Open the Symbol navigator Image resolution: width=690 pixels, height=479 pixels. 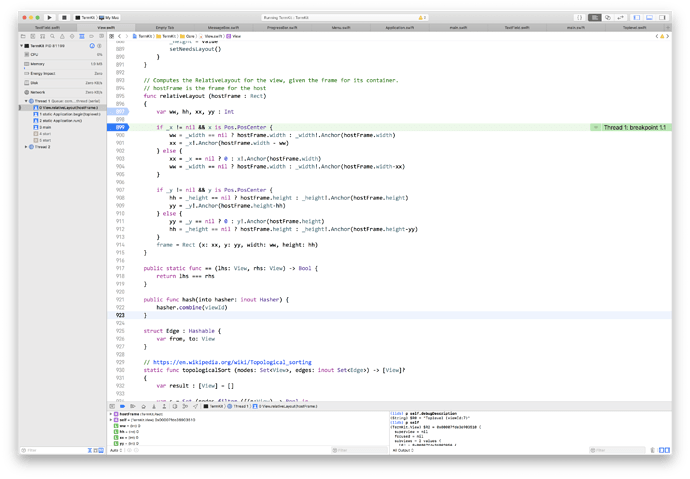pos(43,37)
